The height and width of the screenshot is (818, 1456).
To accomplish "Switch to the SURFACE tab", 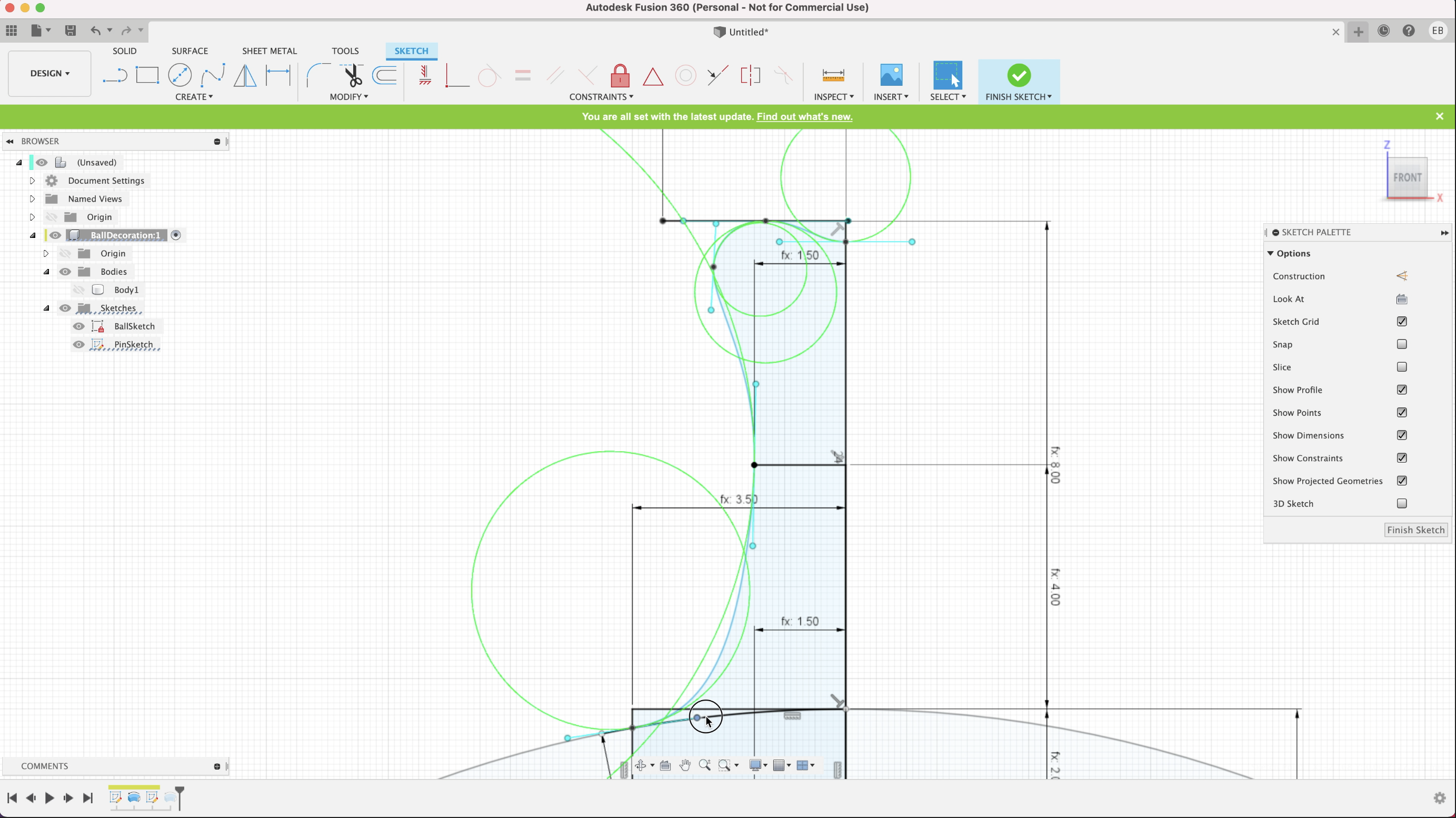I will click(190, 51).
